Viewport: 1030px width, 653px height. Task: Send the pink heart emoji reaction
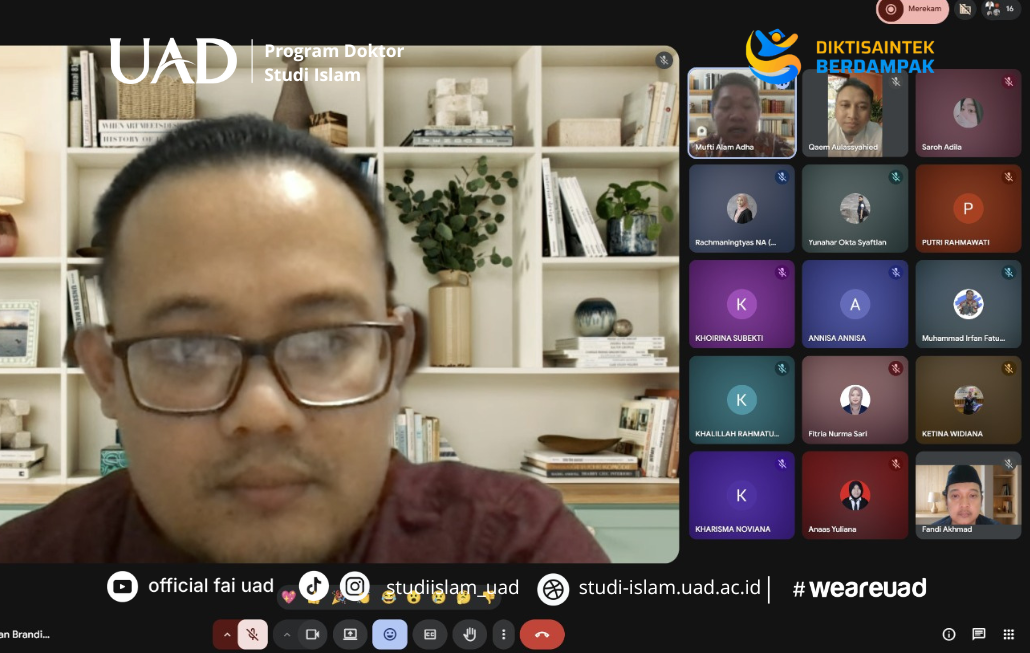pyautogui.click(x=289, y=597)
